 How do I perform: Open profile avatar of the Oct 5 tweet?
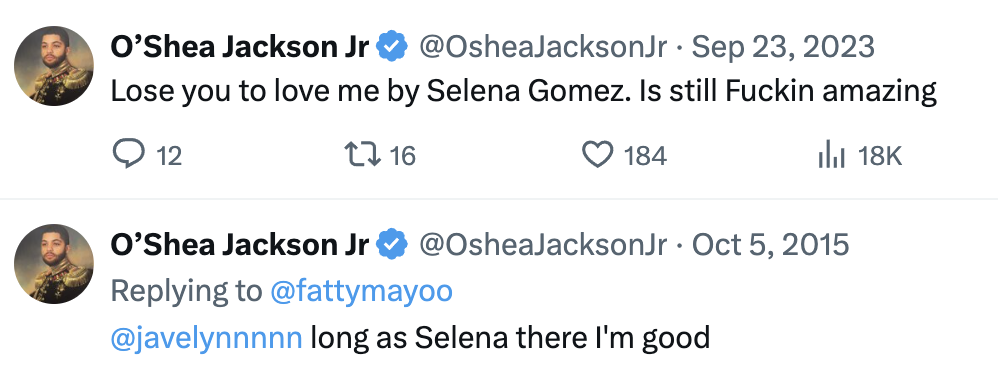coord(54,264)
